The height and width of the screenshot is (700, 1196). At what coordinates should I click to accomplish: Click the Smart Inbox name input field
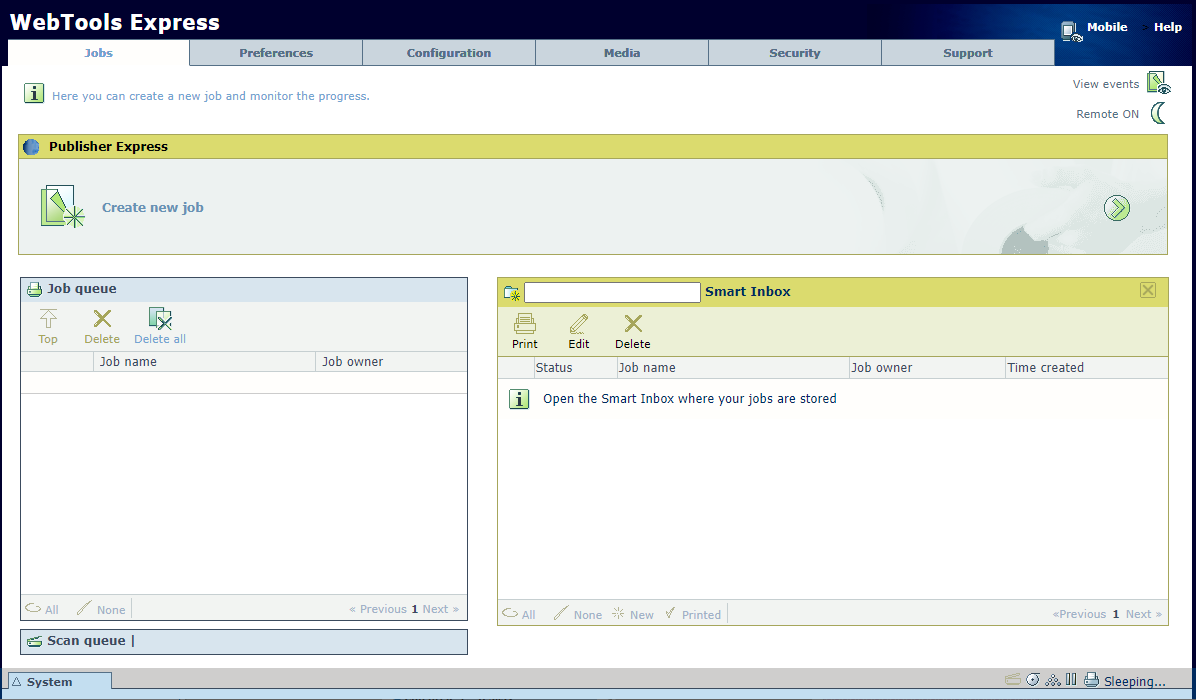[612, 292]
